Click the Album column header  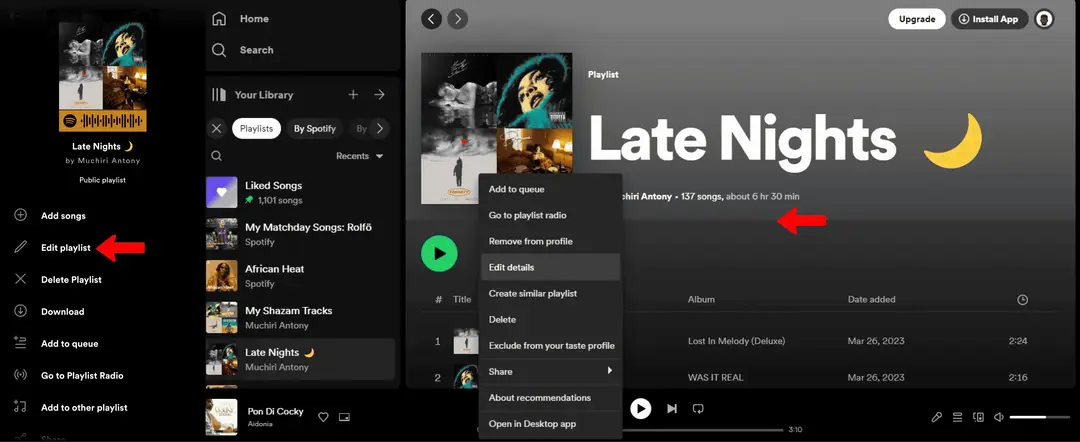tap(701, 299)
